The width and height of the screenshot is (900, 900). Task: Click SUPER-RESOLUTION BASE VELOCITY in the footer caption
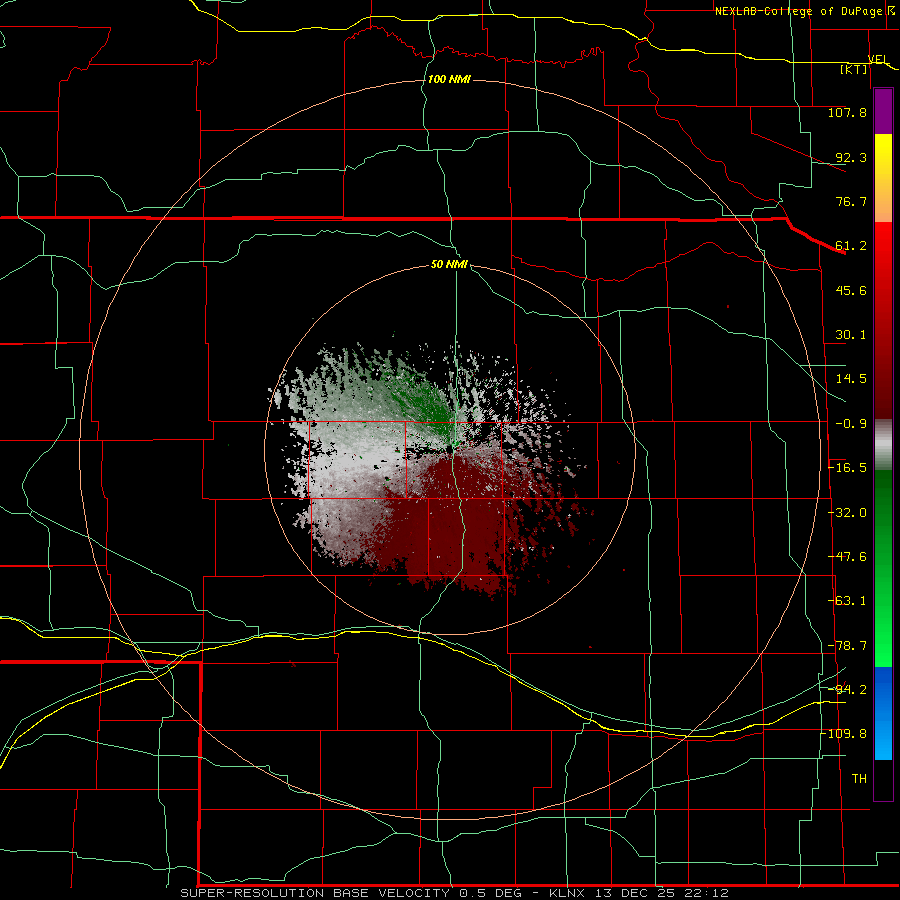point(315,893)
